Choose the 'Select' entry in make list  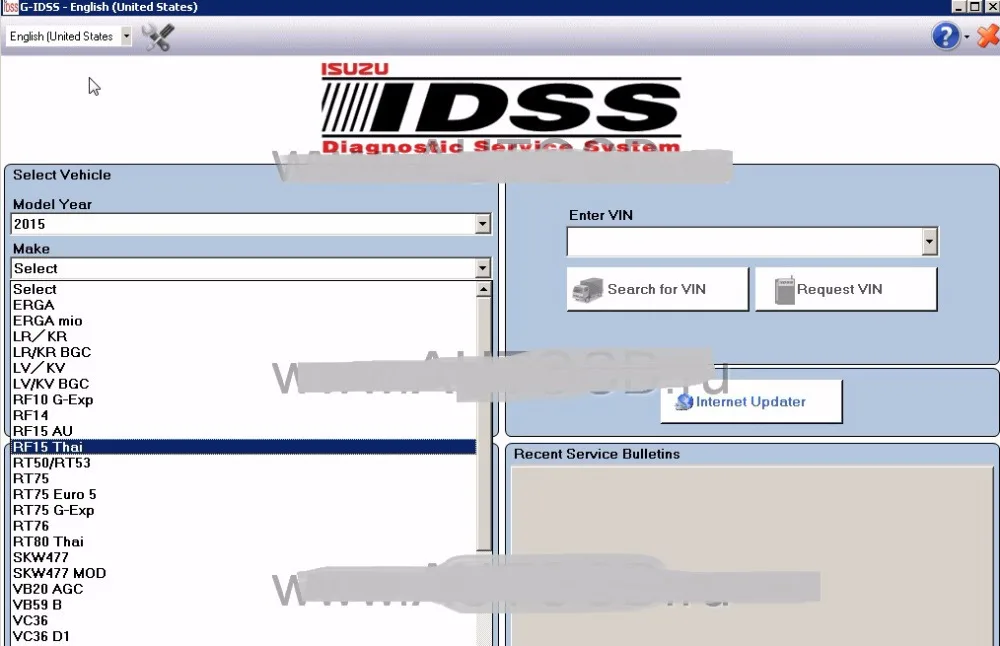tap(243, 290)
